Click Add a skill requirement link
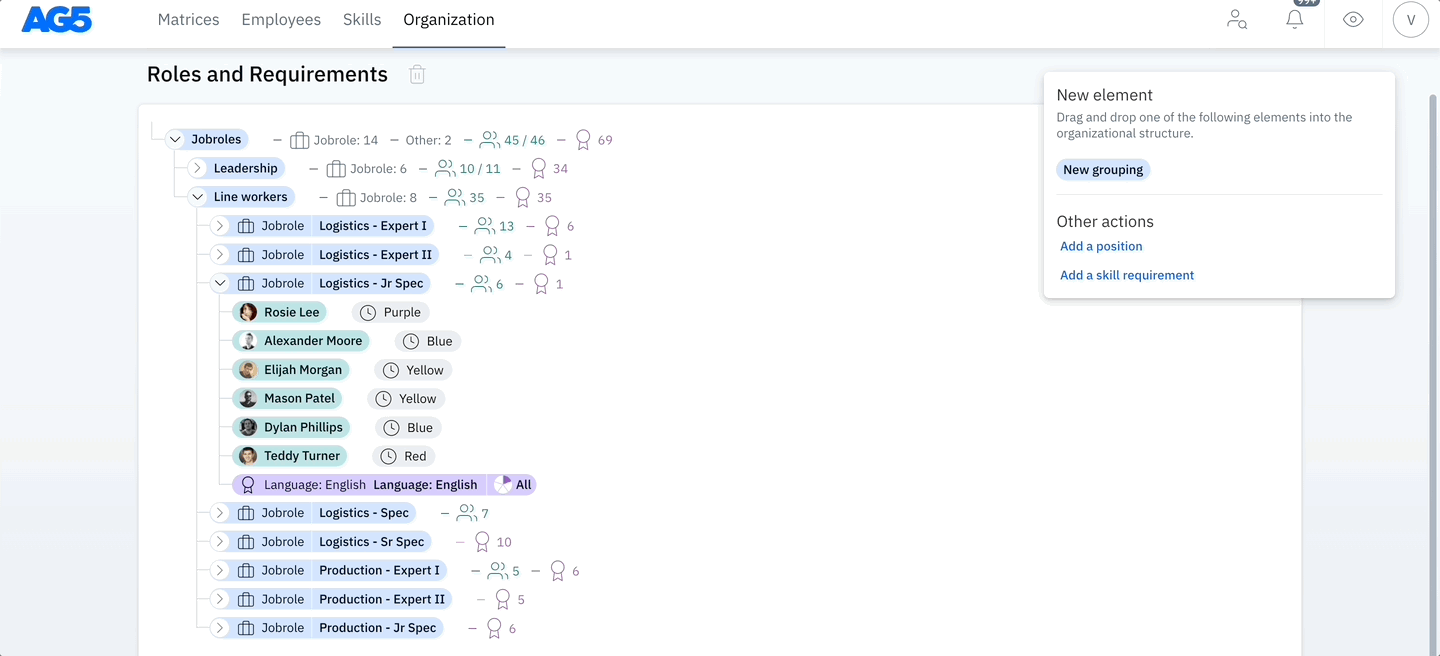The height and width of the screenshot is (656, 1440). pos(1127,275)
